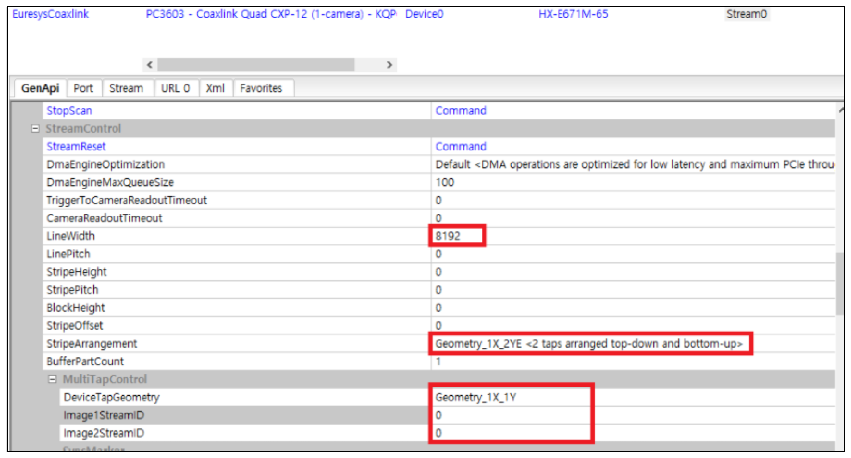Select the LinePitch feature name

68,254
